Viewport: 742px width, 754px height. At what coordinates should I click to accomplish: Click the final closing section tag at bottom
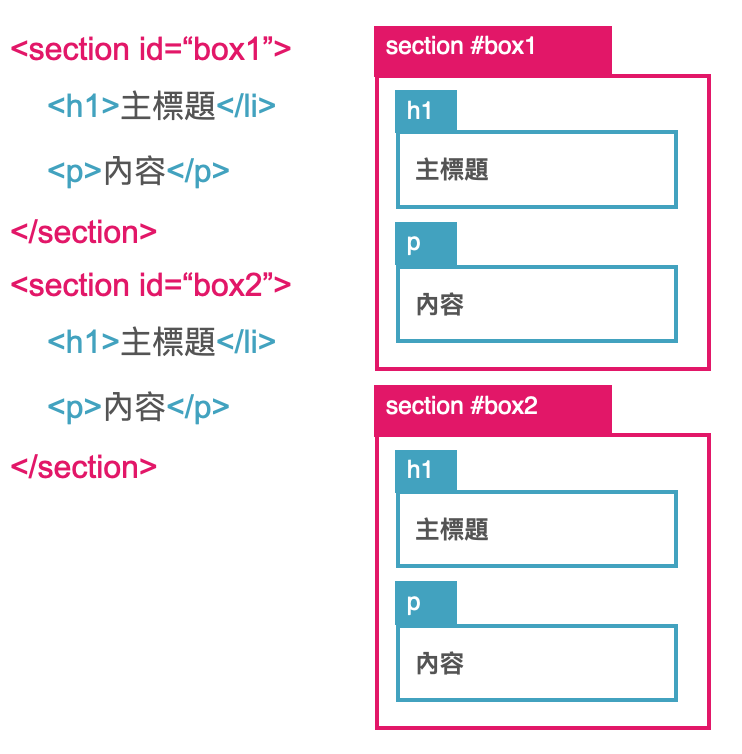coord(83,467)
